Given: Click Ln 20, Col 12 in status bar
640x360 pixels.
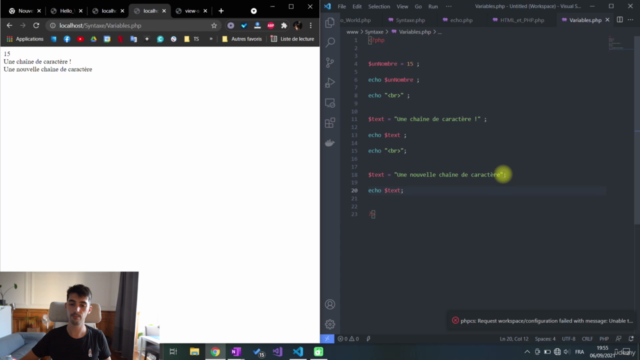Looking at the screenshot, I should (x=514, y=339).
